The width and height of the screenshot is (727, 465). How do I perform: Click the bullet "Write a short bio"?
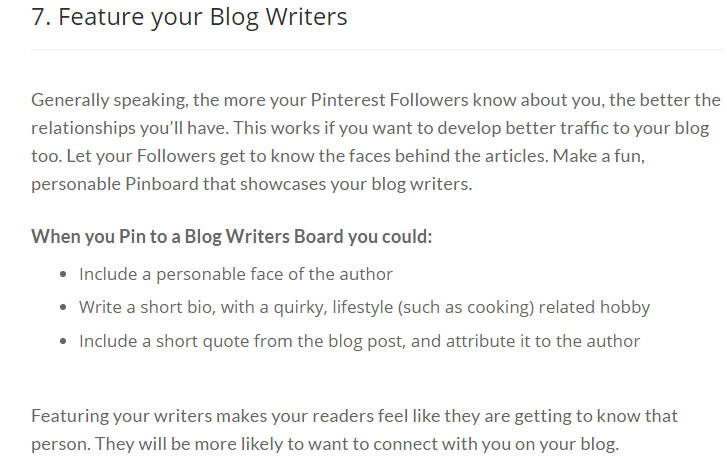pyautogui.click(x=364, y=308)
